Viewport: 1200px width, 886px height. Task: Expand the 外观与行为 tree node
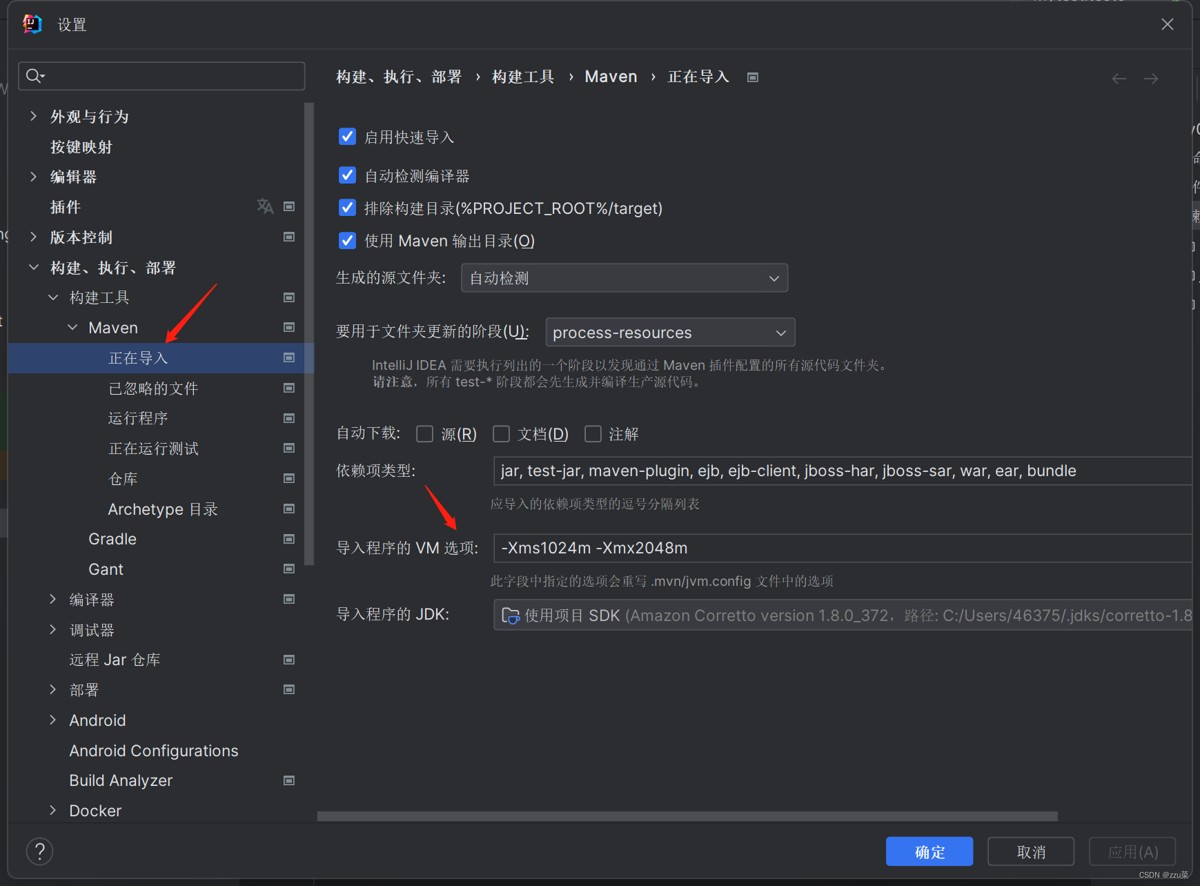pos(33,116)
